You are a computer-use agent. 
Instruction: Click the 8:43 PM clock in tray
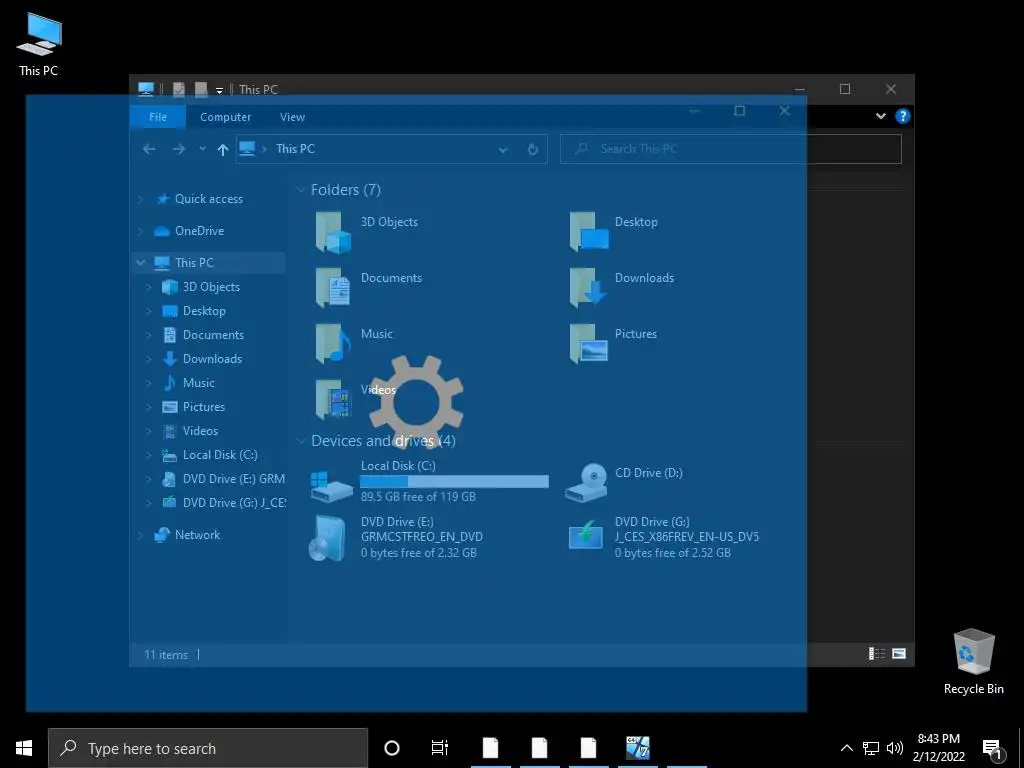(x=938, y=739)
